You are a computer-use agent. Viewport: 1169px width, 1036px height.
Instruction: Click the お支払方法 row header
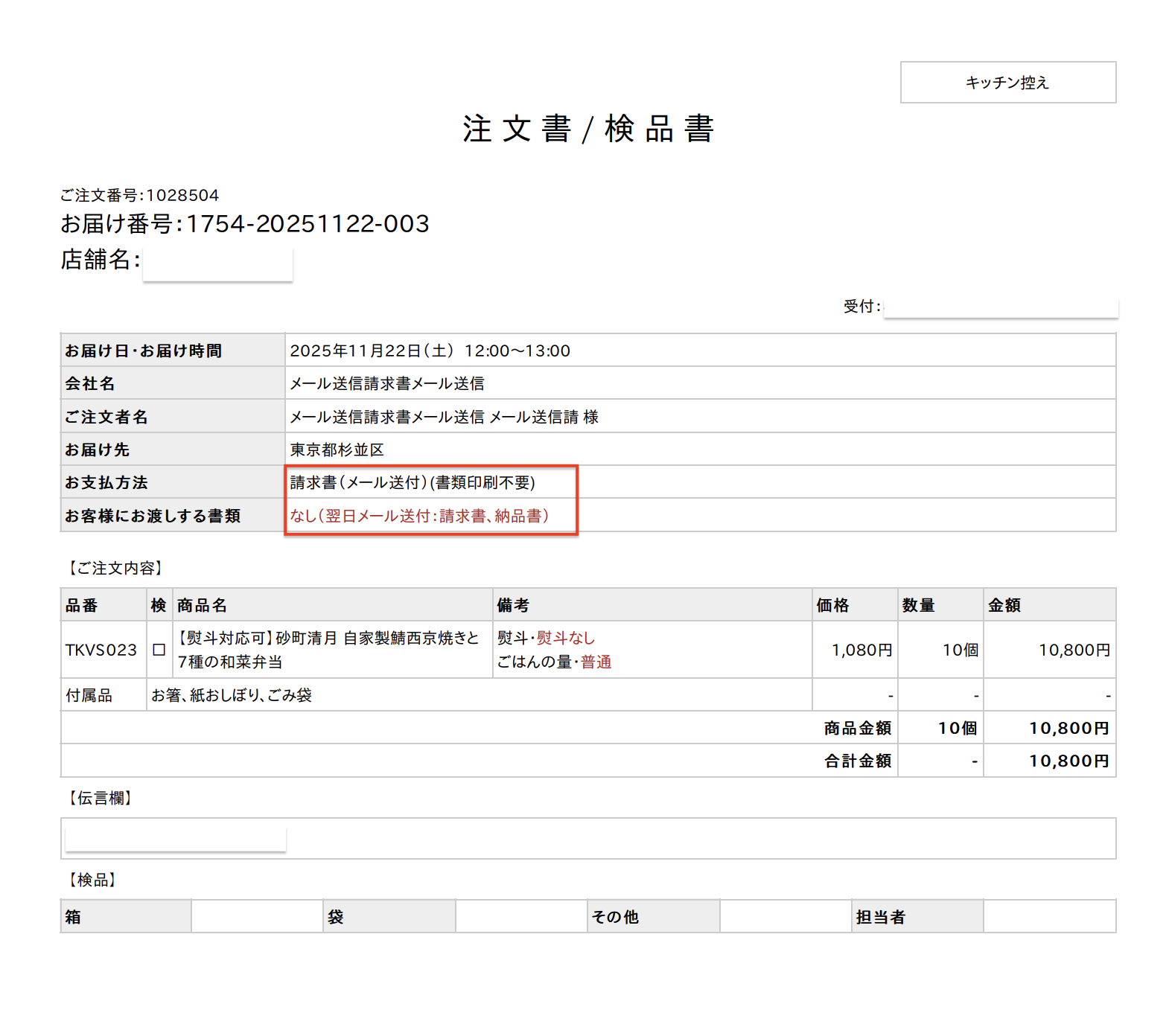(x=173, y=482)
